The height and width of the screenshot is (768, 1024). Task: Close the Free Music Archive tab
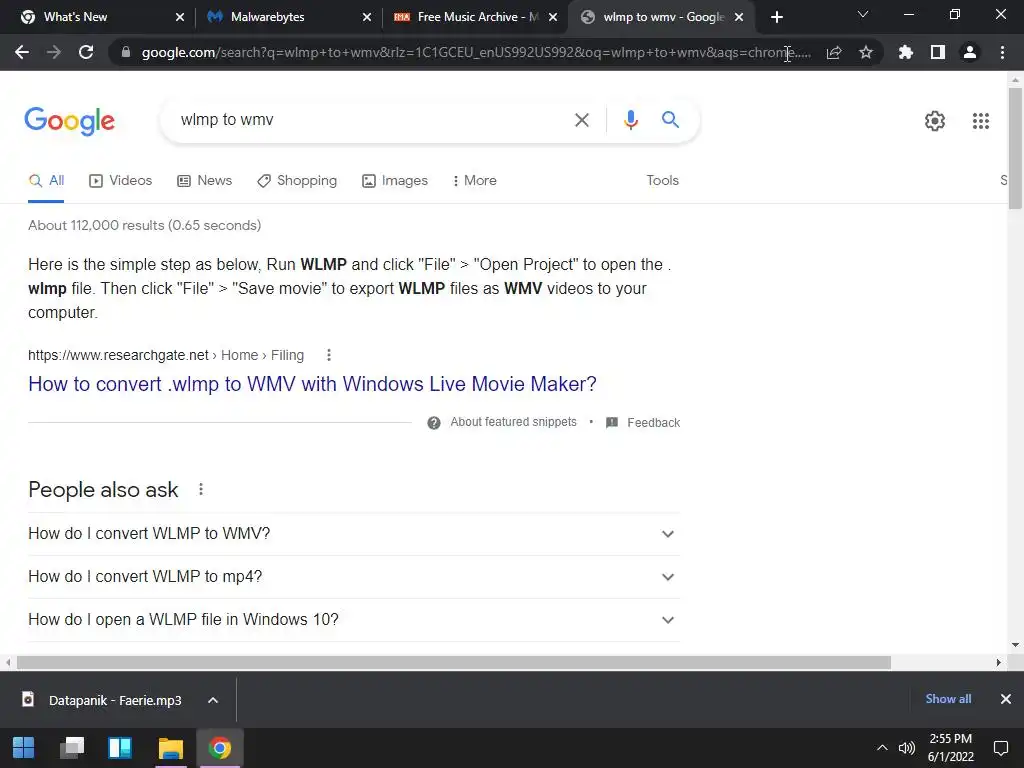tap(553, 17)
